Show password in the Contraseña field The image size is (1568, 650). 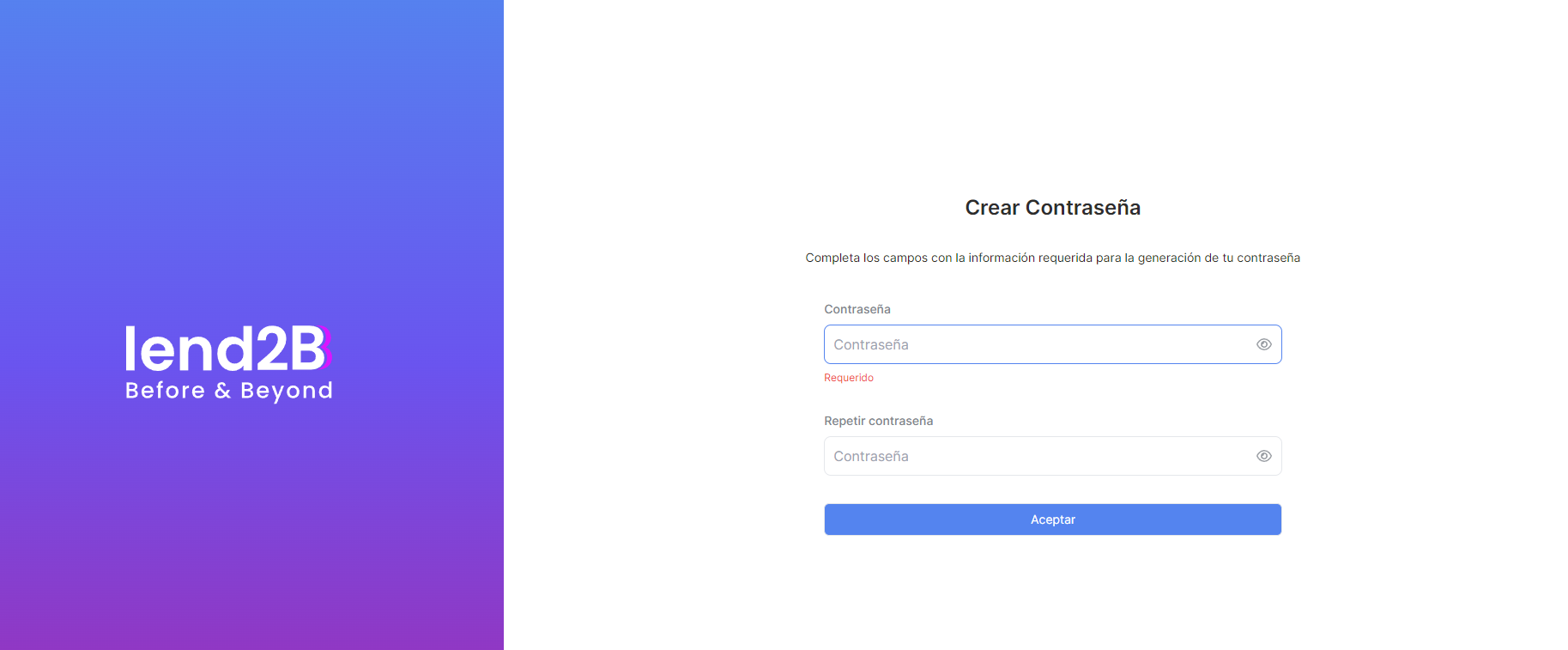pos(1263,344)
